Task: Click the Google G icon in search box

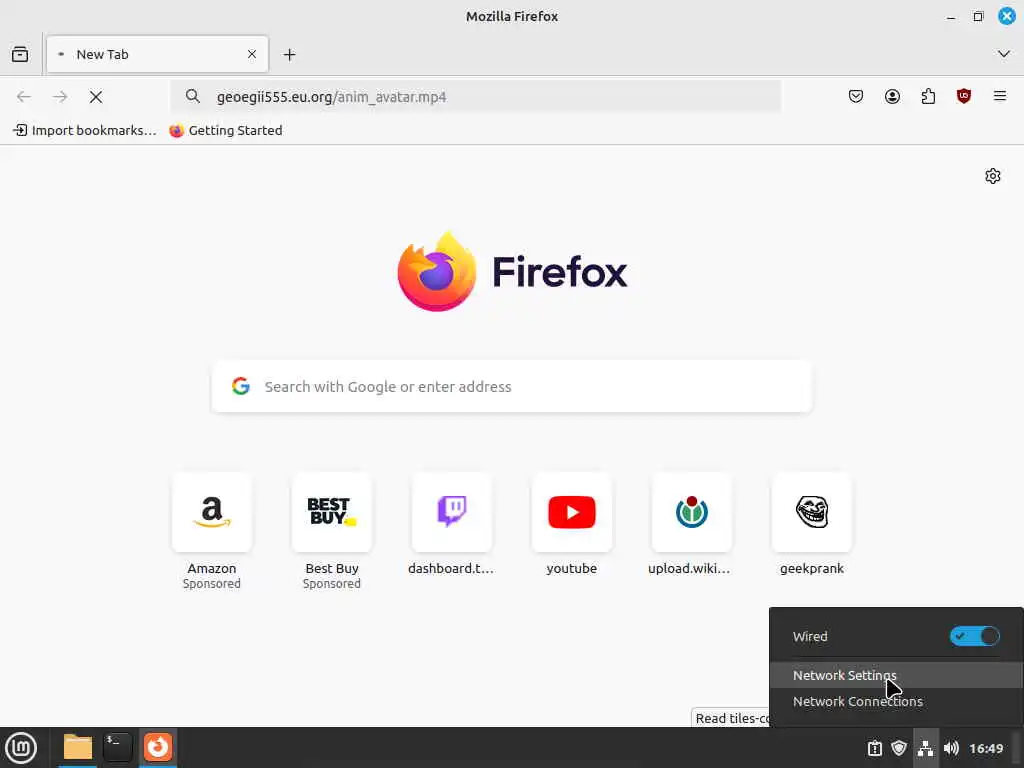Action: (241, 386)
